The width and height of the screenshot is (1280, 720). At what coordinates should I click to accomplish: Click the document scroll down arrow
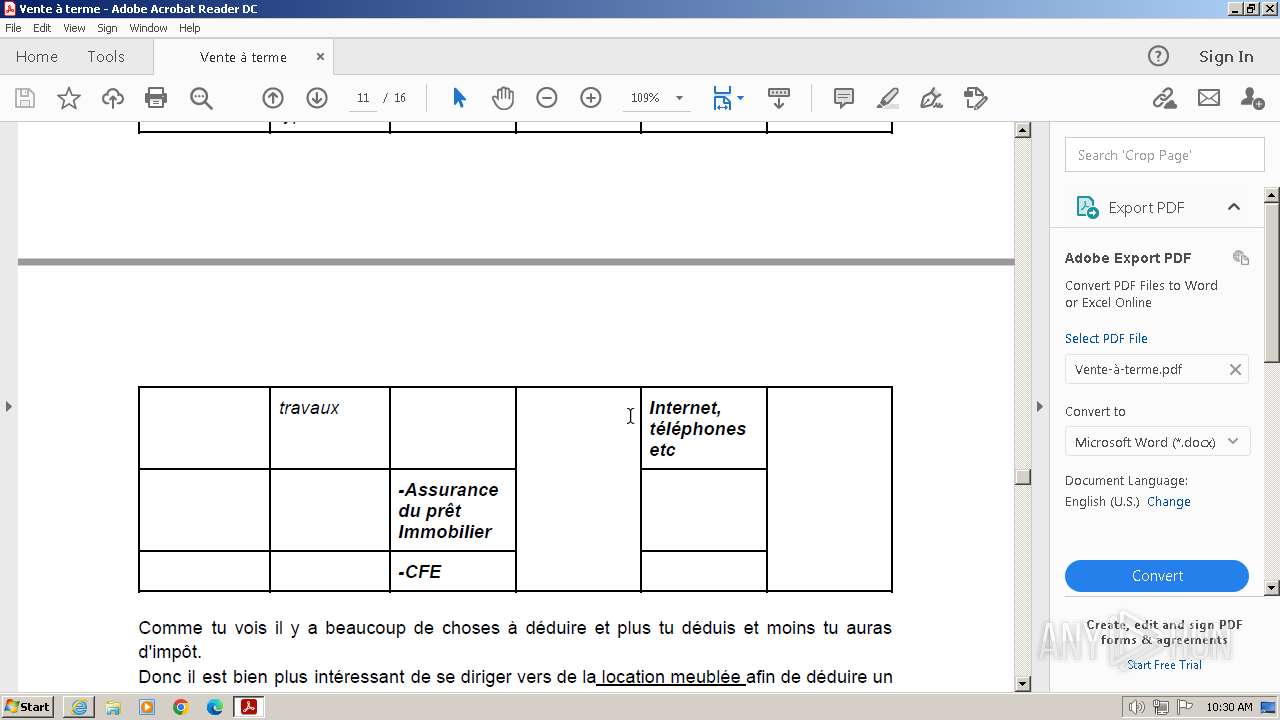pyautogui.click(x=1022, y=684)
